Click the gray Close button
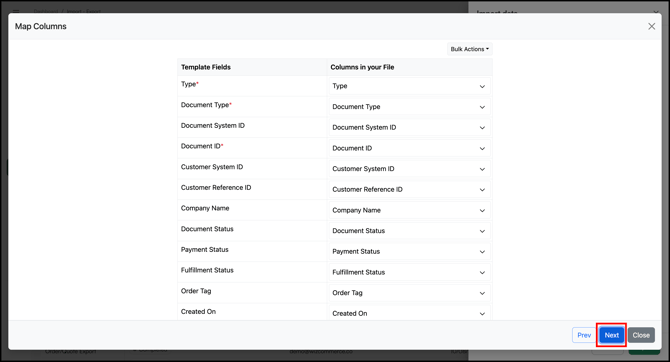The image size is (670, 362). (x=641, y=335)
